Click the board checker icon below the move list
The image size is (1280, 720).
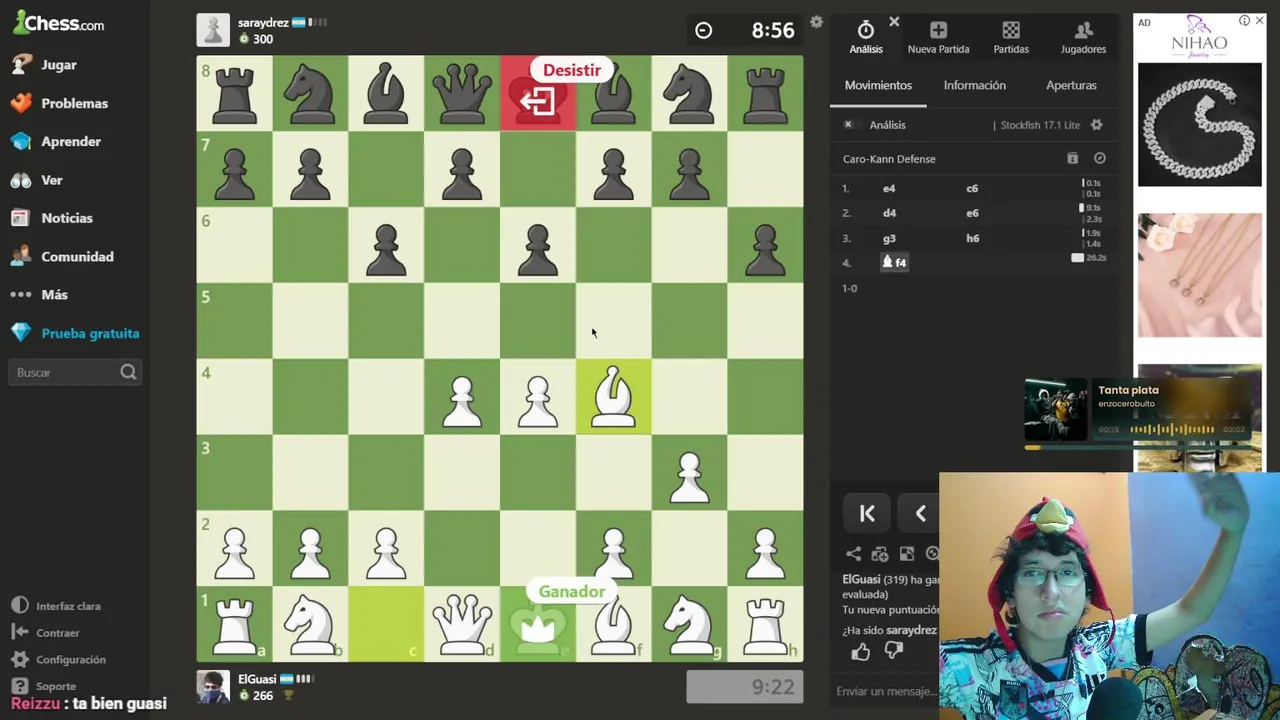pos(907,554)
